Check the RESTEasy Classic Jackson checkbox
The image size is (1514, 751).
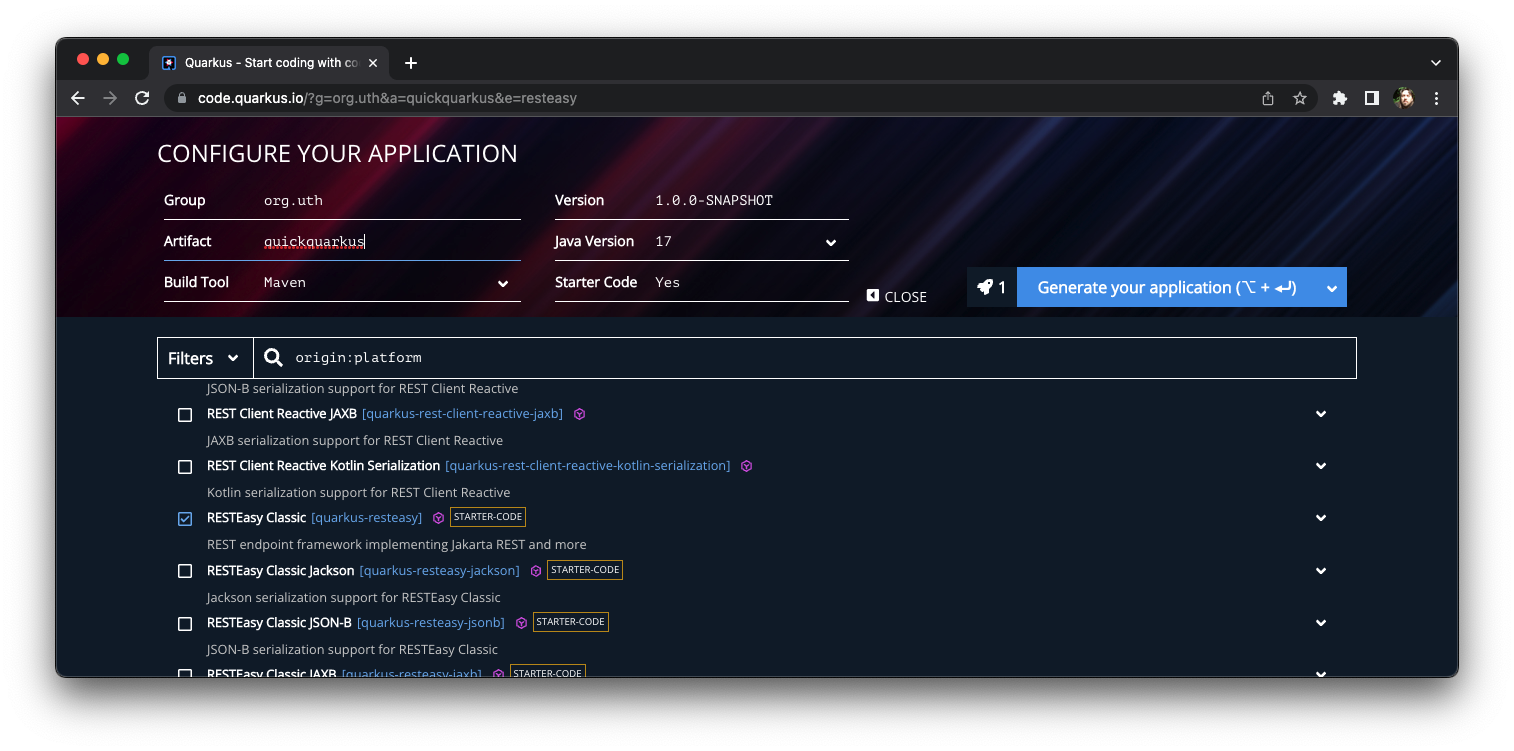click(x=185, y=571)
